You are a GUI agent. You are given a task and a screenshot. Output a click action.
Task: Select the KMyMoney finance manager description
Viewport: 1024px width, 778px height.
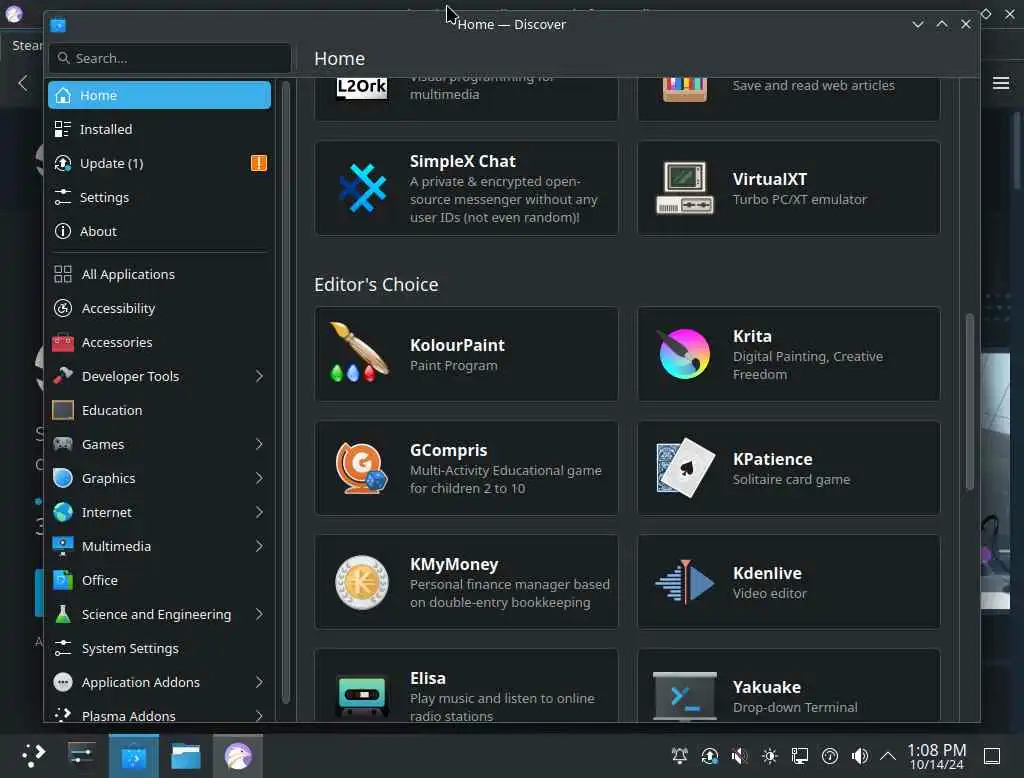point(510,593)
